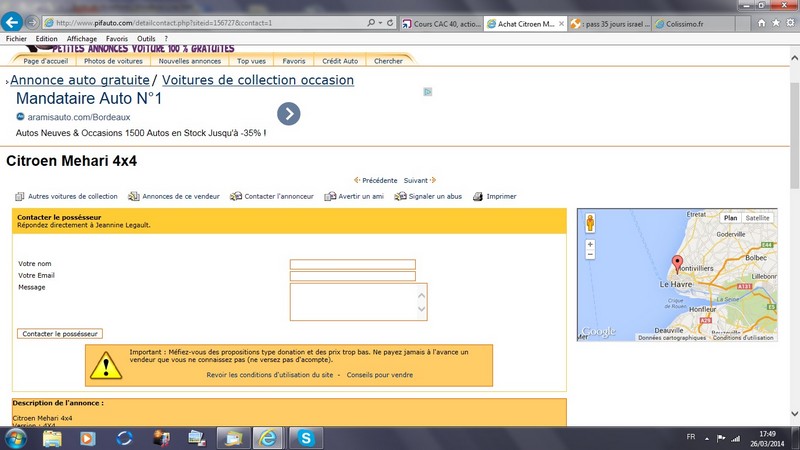The height and width of the screenshot is (450, 800).
Task: Click the AdChoices icon on ad
Action: [428, 92]
